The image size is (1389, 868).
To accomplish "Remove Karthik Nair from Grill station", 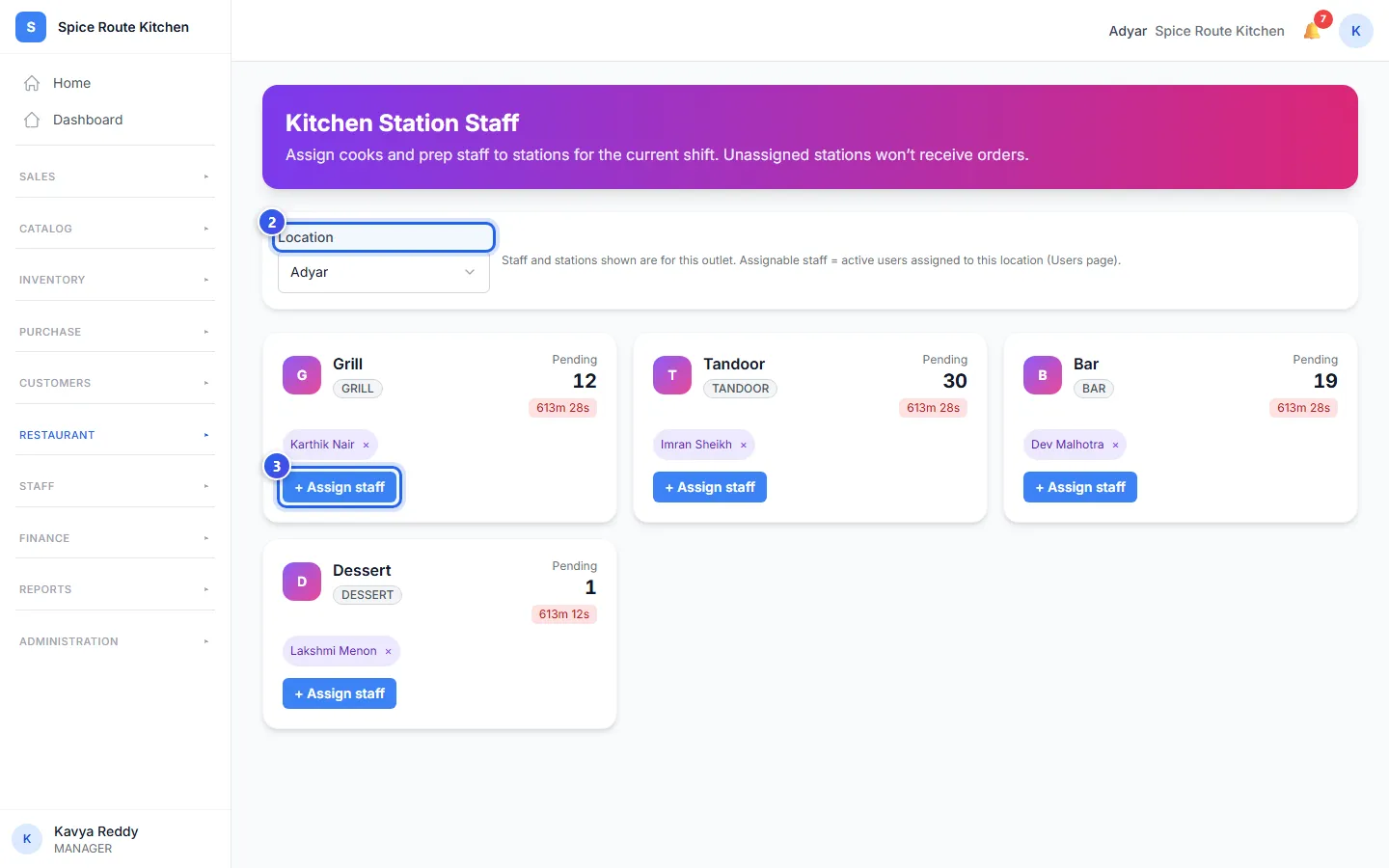I will [366, 445].
